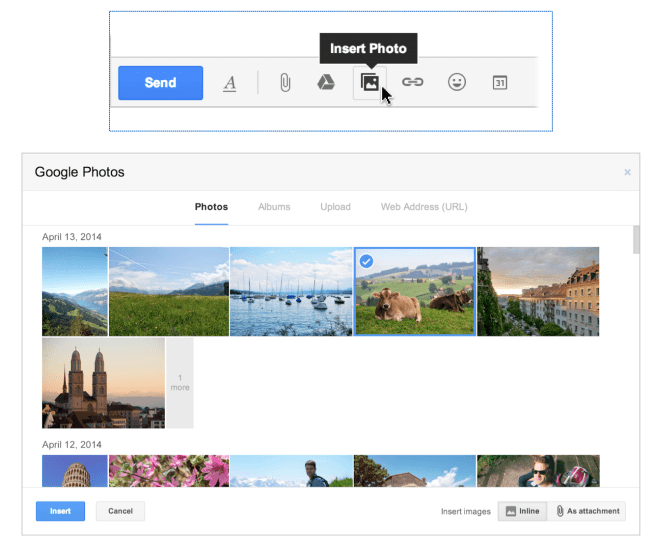Choose As attachment insertion mode
The image size is (654, 544).
(x=587, y=511)
